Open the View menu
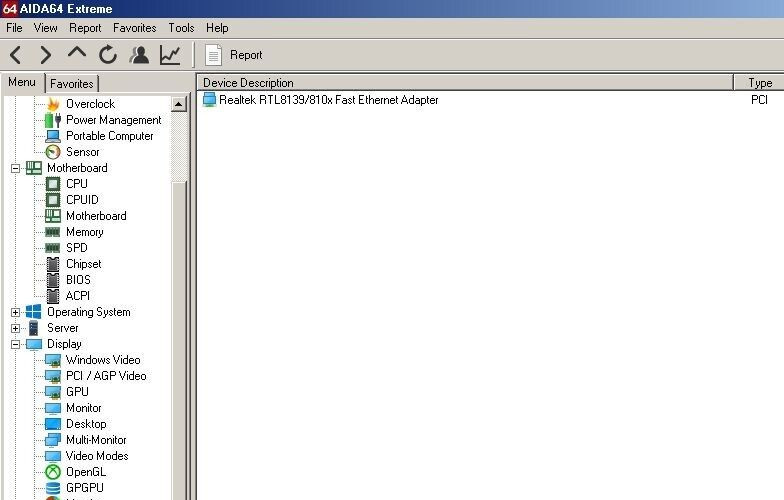Screen dimensions: 784x500 (x=46, y=28)
